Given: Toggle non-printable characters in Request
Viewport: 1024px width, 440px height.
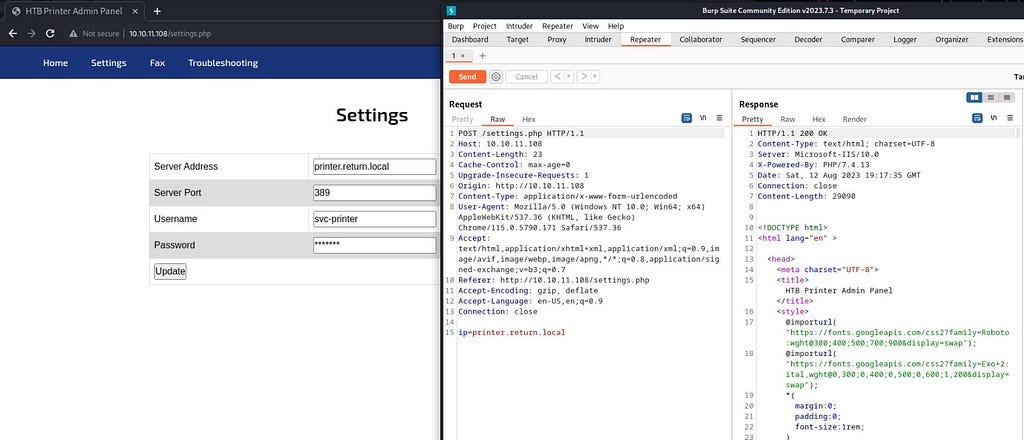Looking at the screenshot, I should (x=703, y=118).
